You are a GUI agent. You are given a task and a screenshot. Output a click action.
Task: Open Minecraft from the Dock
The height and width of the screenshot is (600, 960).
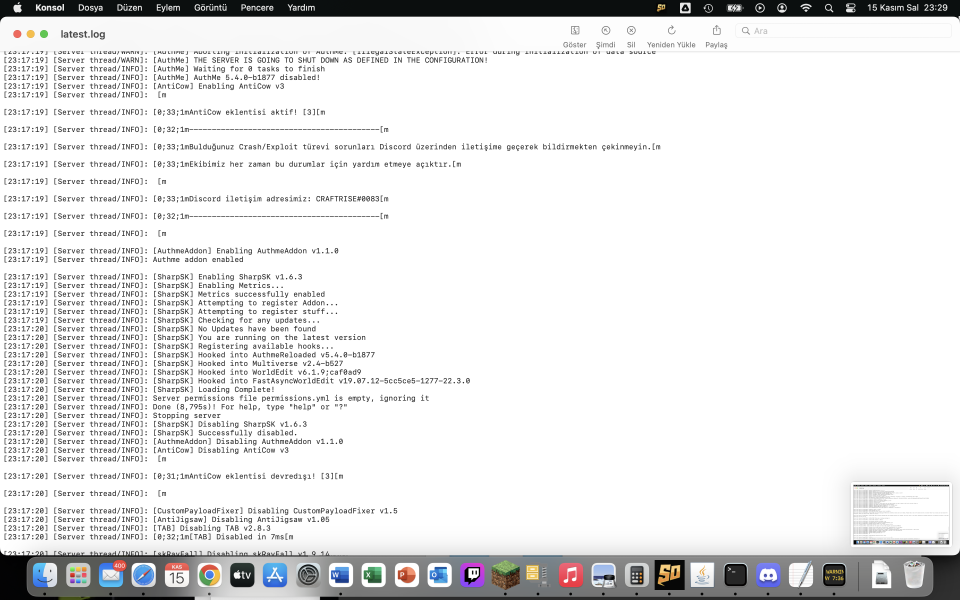504,575
